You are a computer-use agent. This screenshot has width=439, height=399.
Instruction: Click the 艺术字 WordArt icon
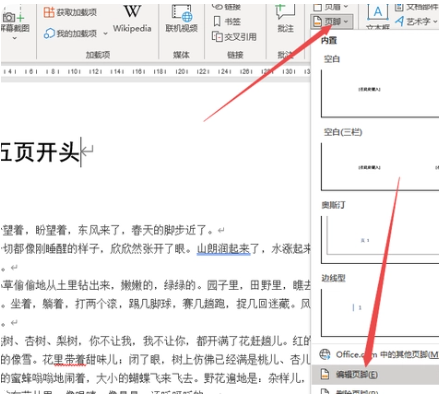click(399, 22)
